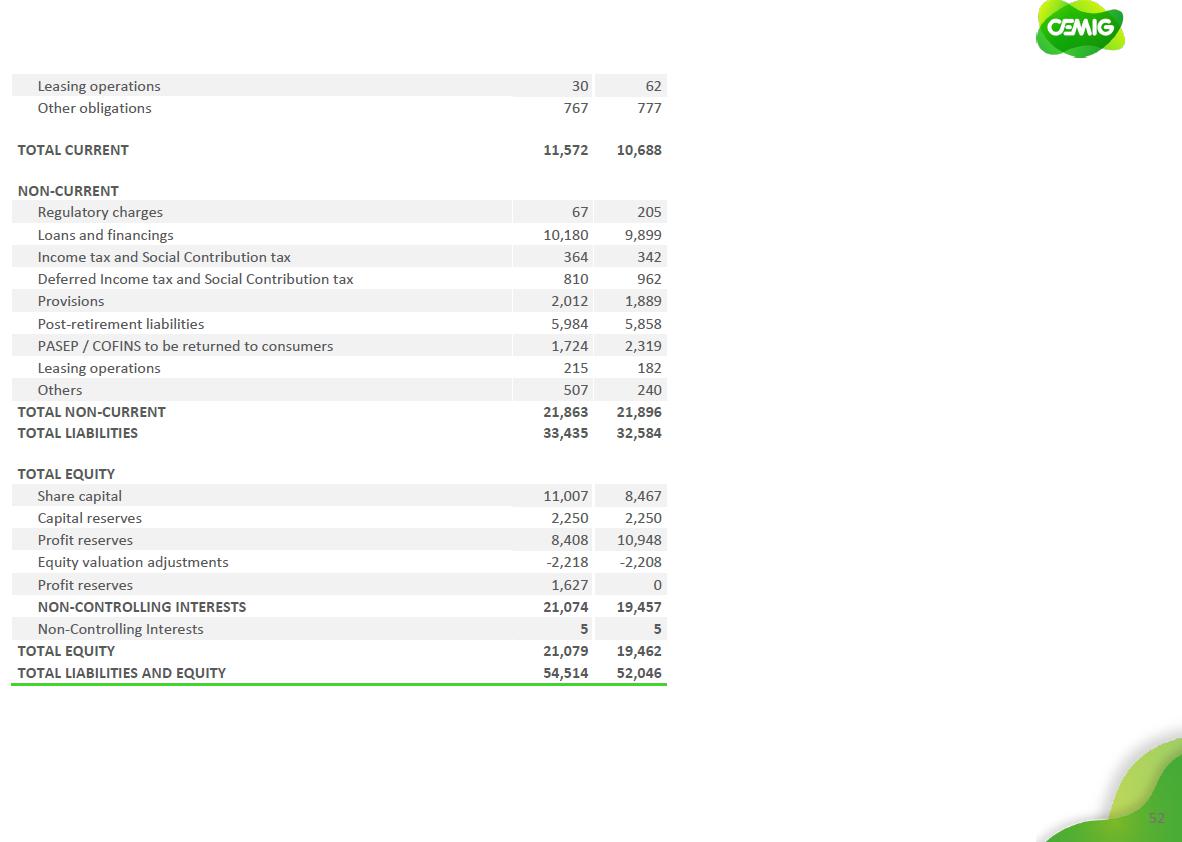Select the Share capital row label

pos(80,496)
